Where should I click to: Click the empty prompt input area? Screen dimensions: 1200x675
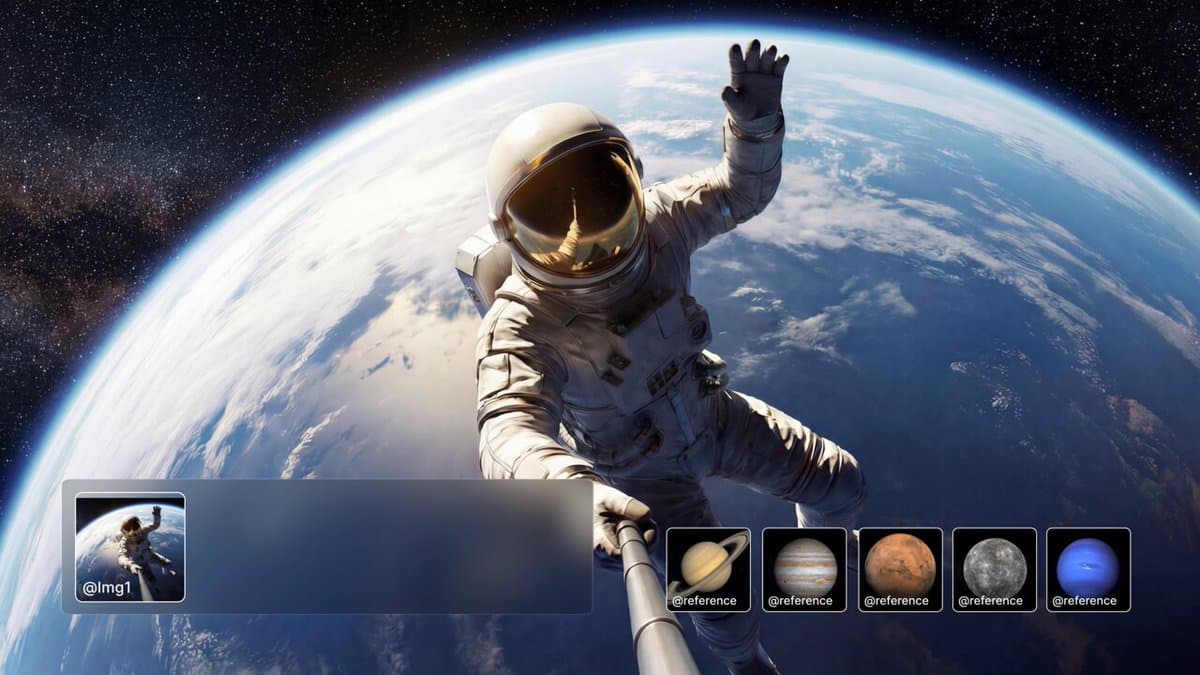click(x=388, y=546)
